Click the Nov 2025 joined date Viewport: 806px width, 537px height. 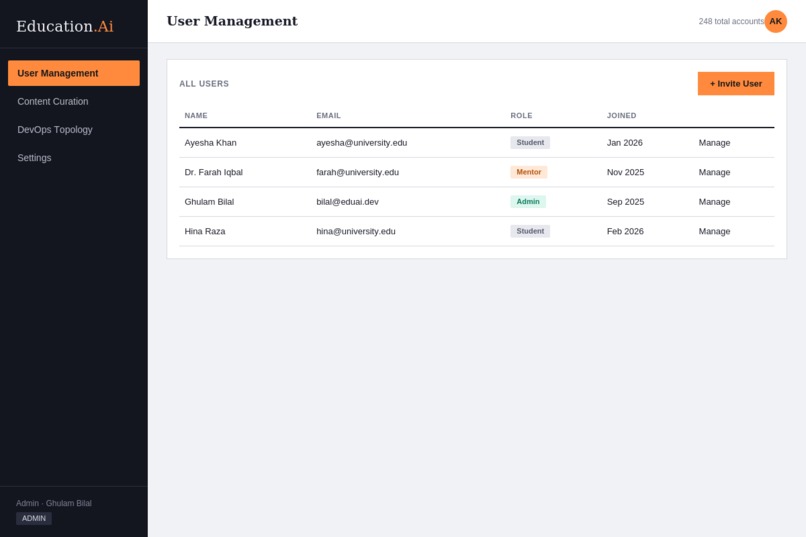point(625,172)
